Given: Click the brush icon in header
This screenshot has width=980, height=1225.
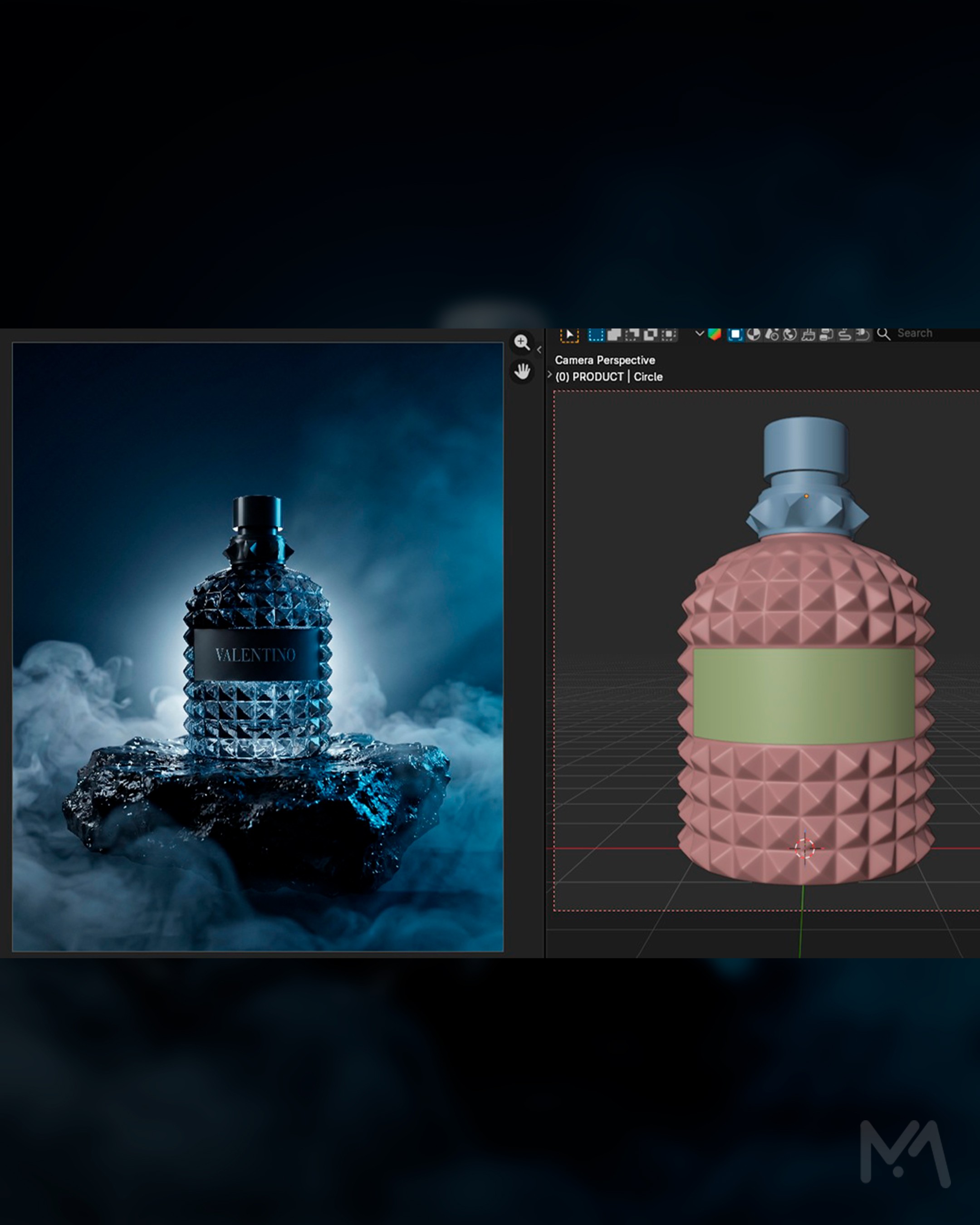Looking at the screenshot, I should (808, 335).
